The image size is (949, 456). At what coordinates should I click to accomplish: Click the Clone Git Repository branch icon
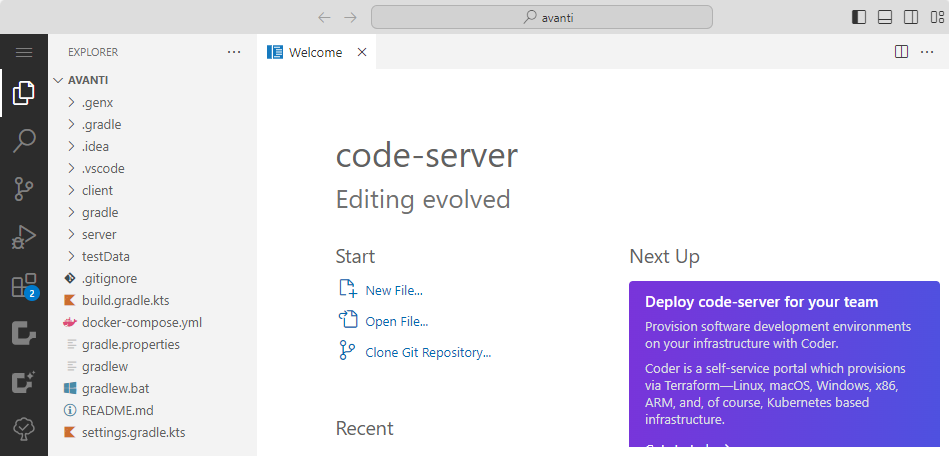point(347,351)
